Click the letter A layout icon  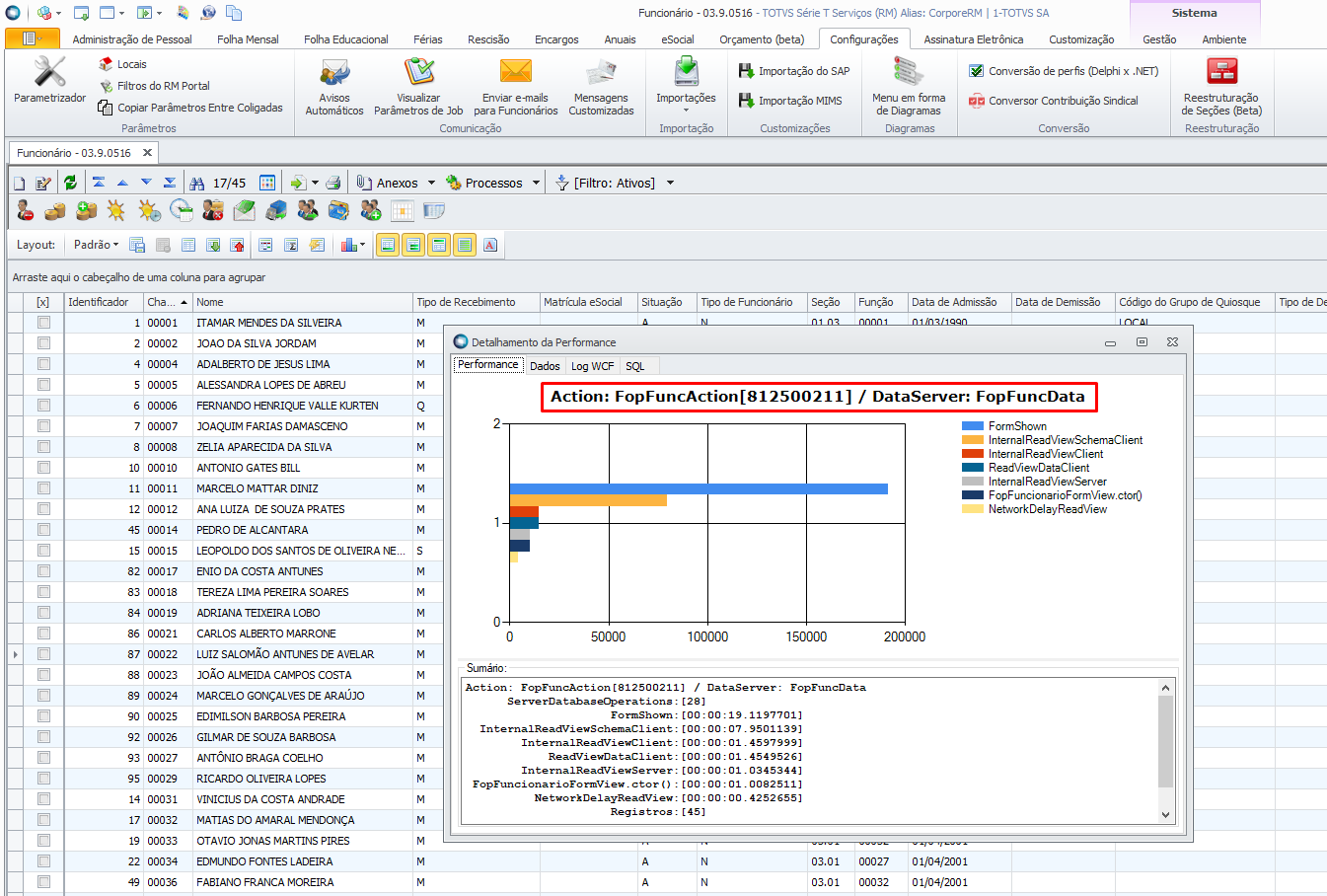pos(490,245)
